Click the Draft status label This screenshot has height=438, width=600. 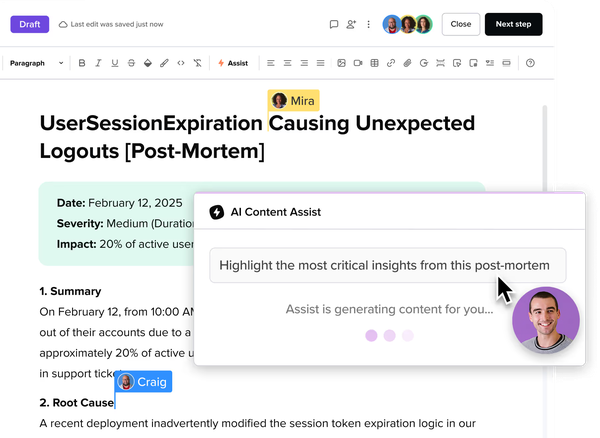[x=30, y=23]
